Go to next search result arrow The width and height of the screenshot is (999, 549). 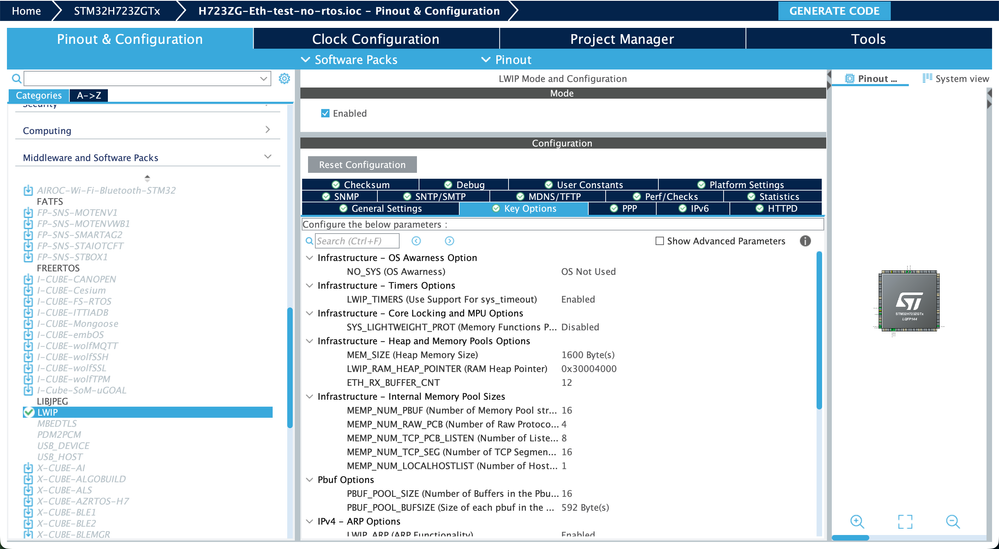[449, 241]
